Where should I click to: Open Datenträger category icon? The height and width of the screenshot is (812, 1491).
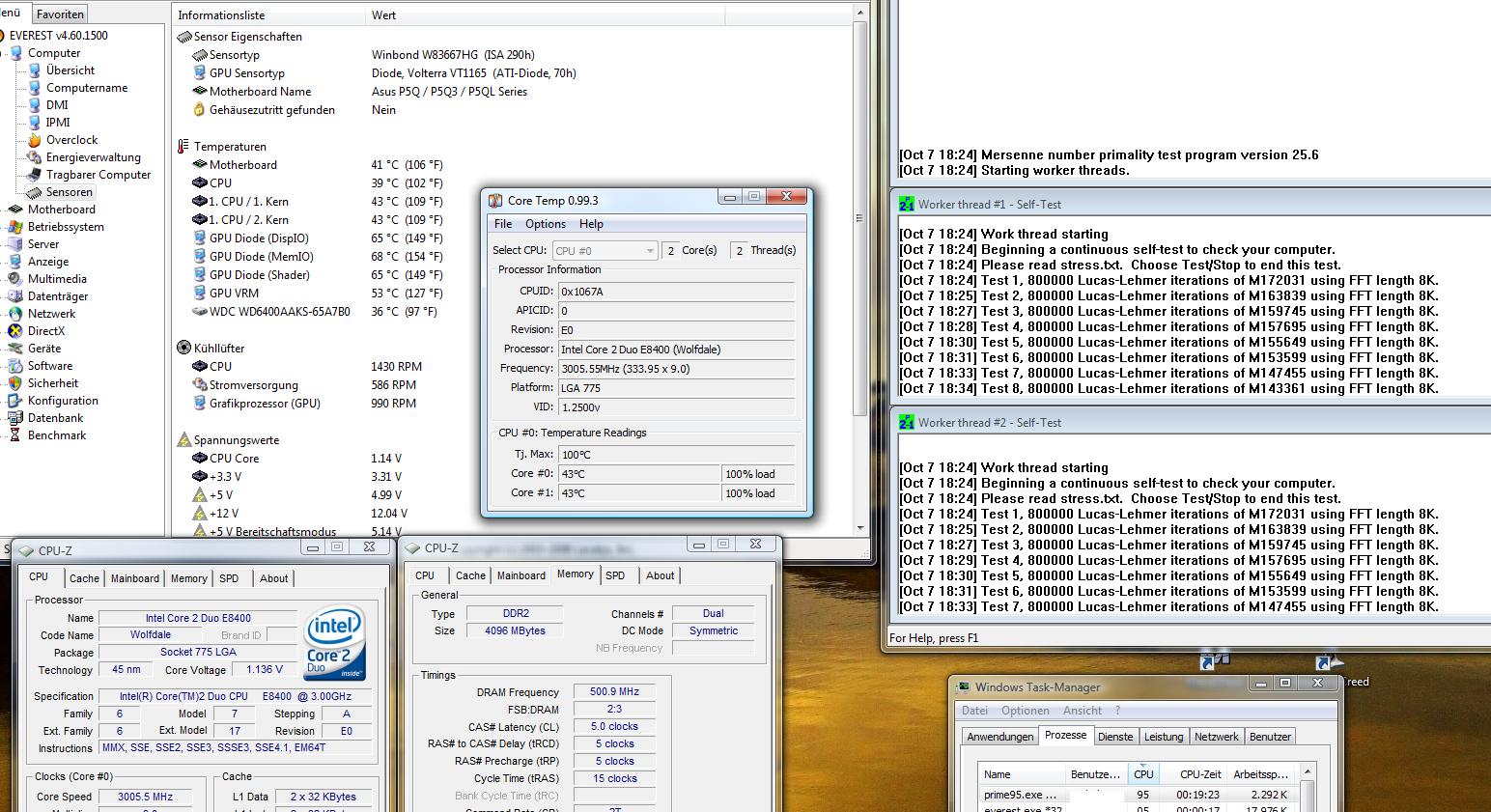click(x=16, y=296)
